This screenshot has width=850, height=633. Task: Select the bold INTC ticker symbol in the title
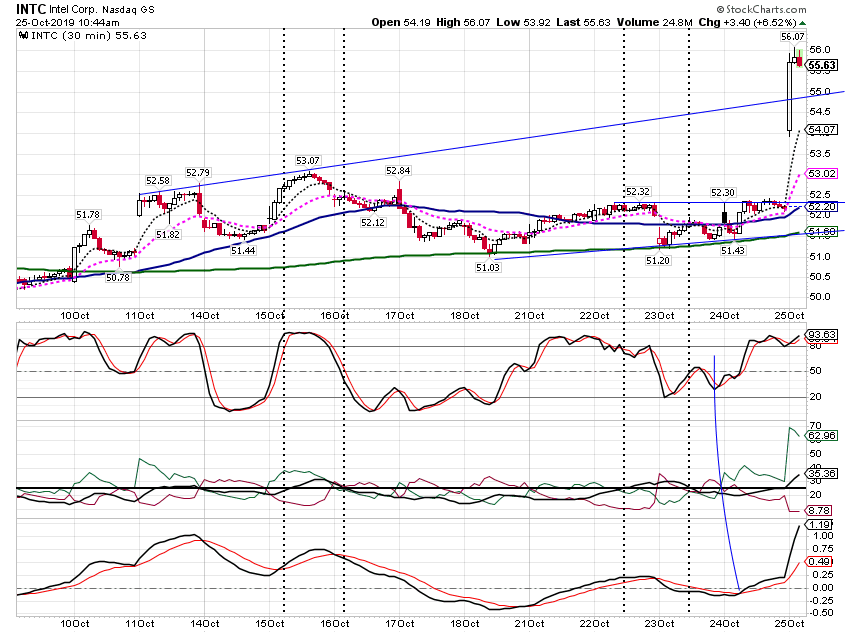tap(31, 9)
